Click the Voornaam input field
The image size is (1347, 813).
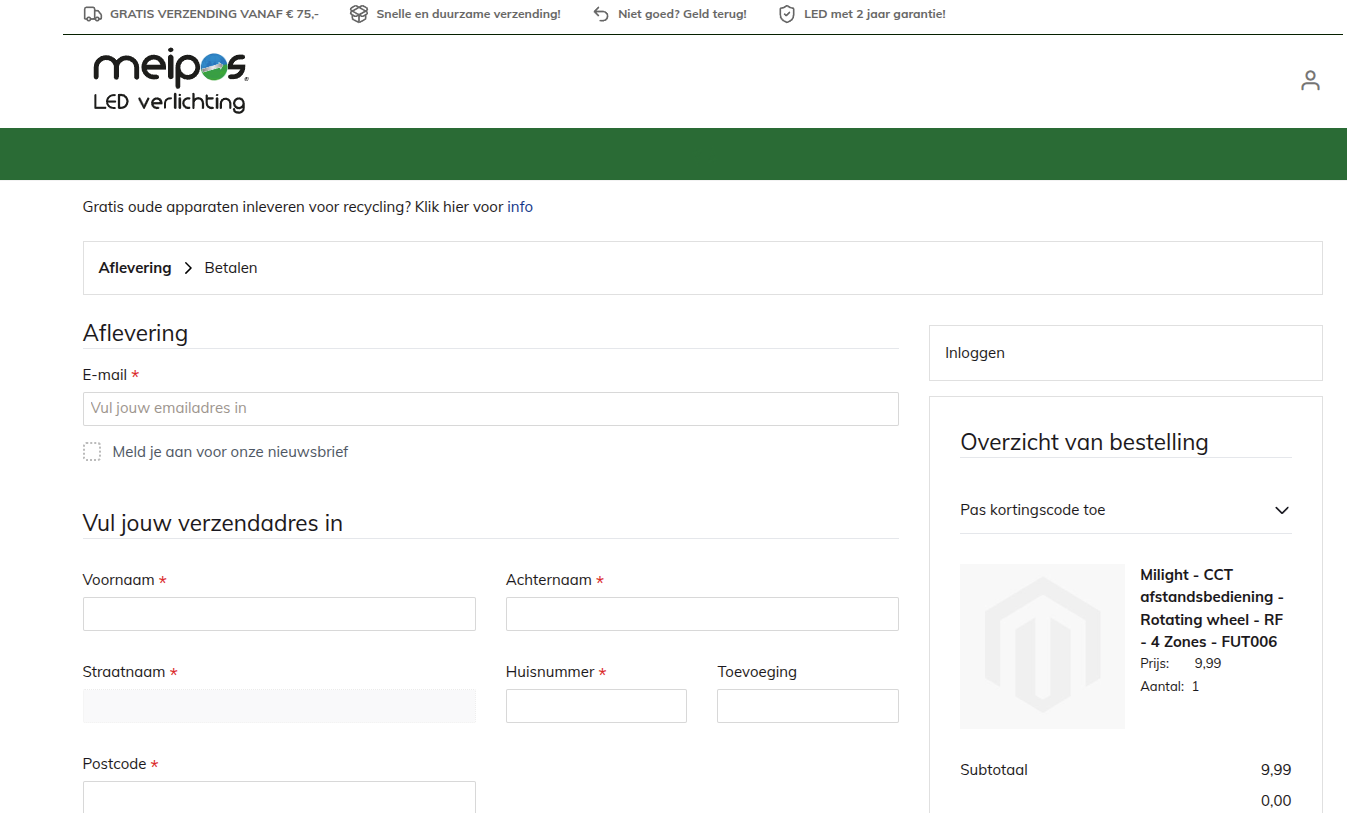click(279, 613)
